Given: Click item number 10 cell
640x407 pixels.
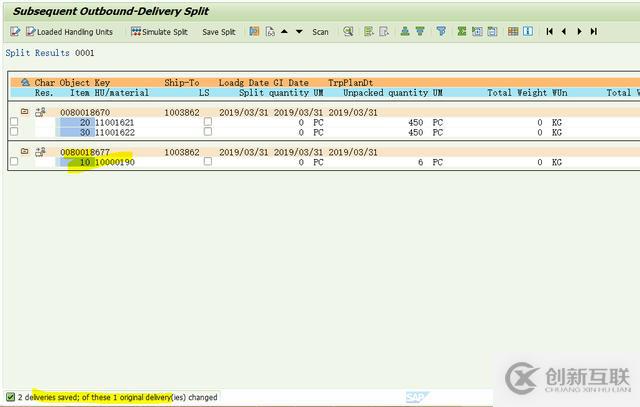Looking at the screenshot, I should click(77, 162).
